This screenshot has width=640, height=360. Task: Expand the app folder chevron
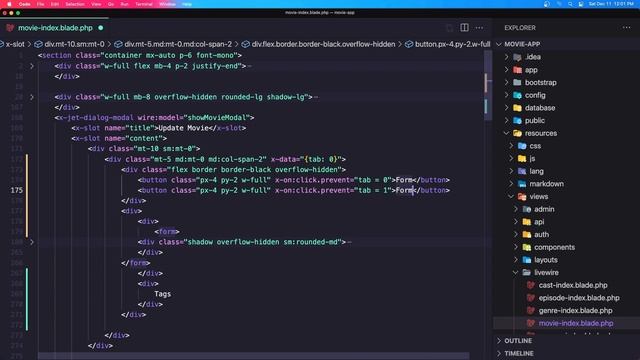(507, 70)
